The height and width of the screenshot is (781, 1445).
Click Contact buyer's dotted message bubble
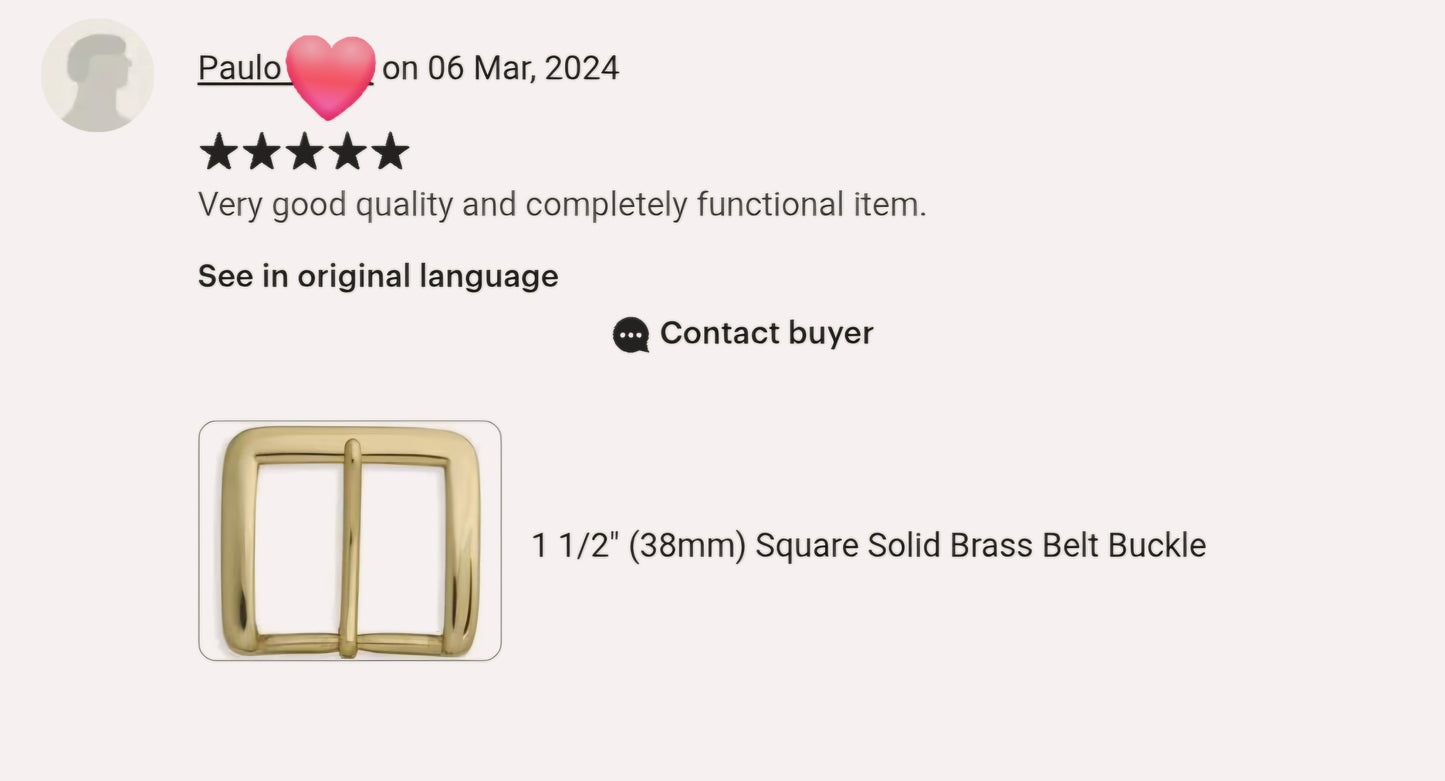(x=629, y=334)
